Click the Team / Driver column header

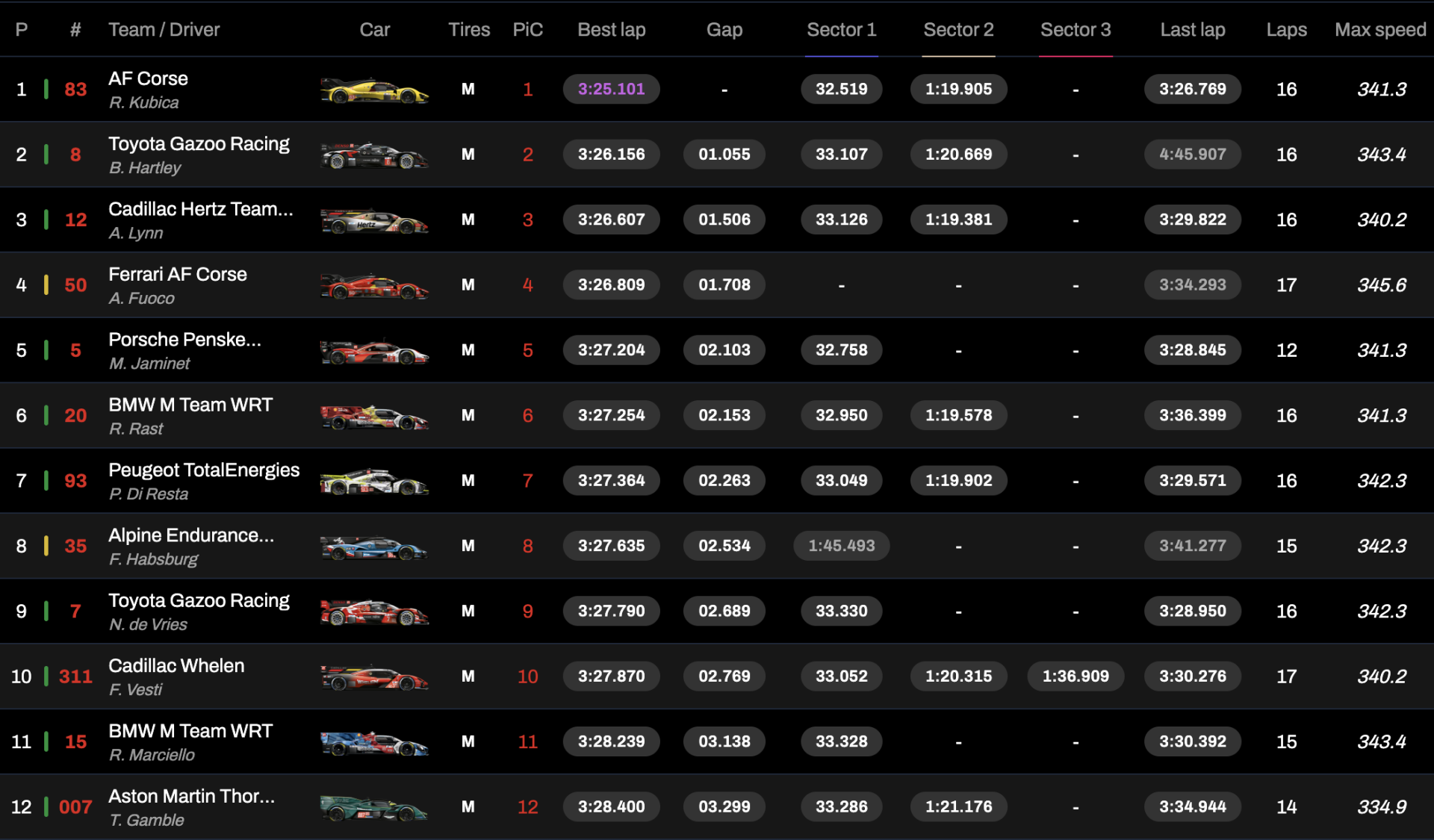pos(164,30)
